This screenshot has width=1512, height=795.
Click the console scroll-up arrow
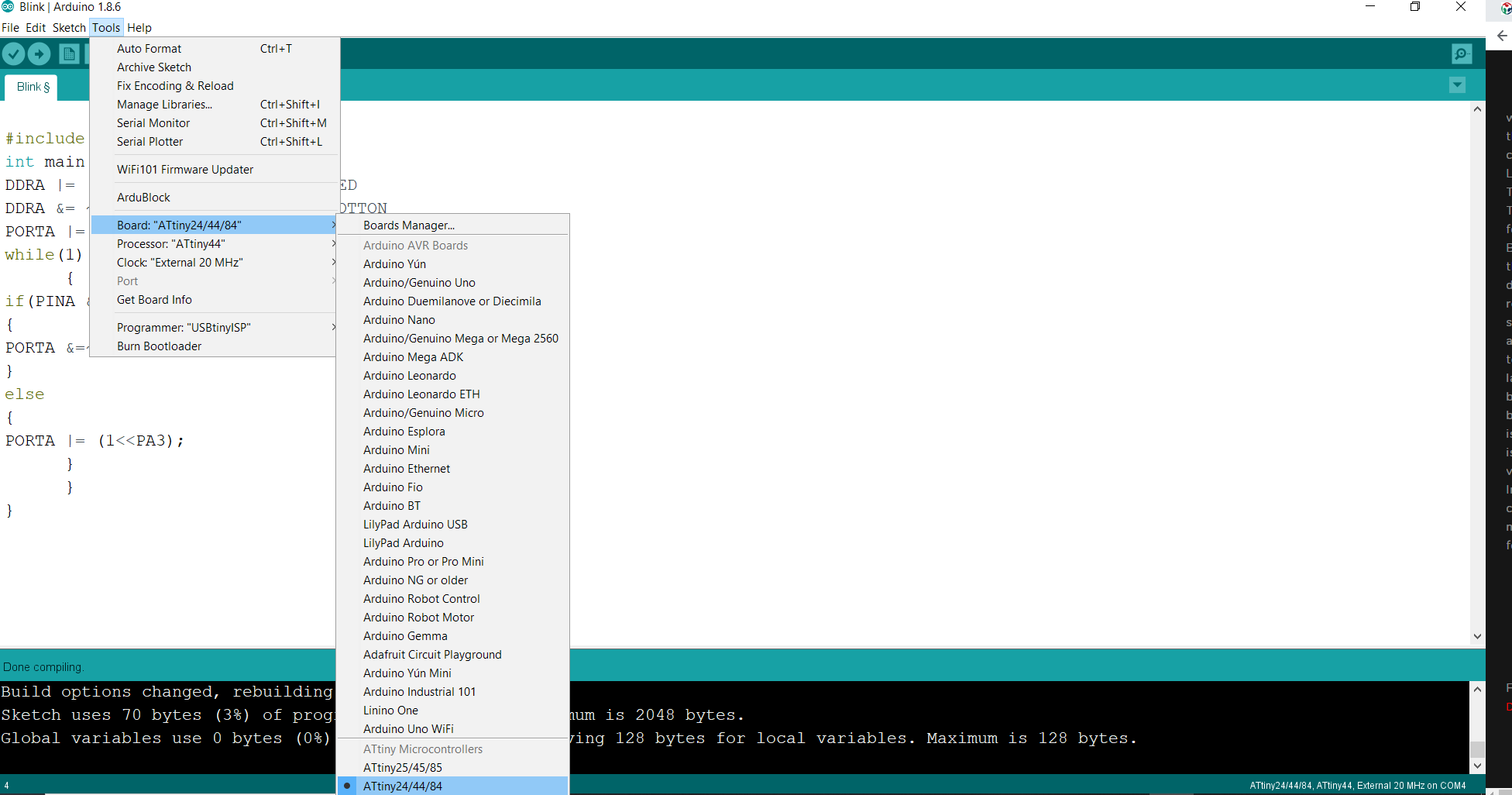[1477, 689]
